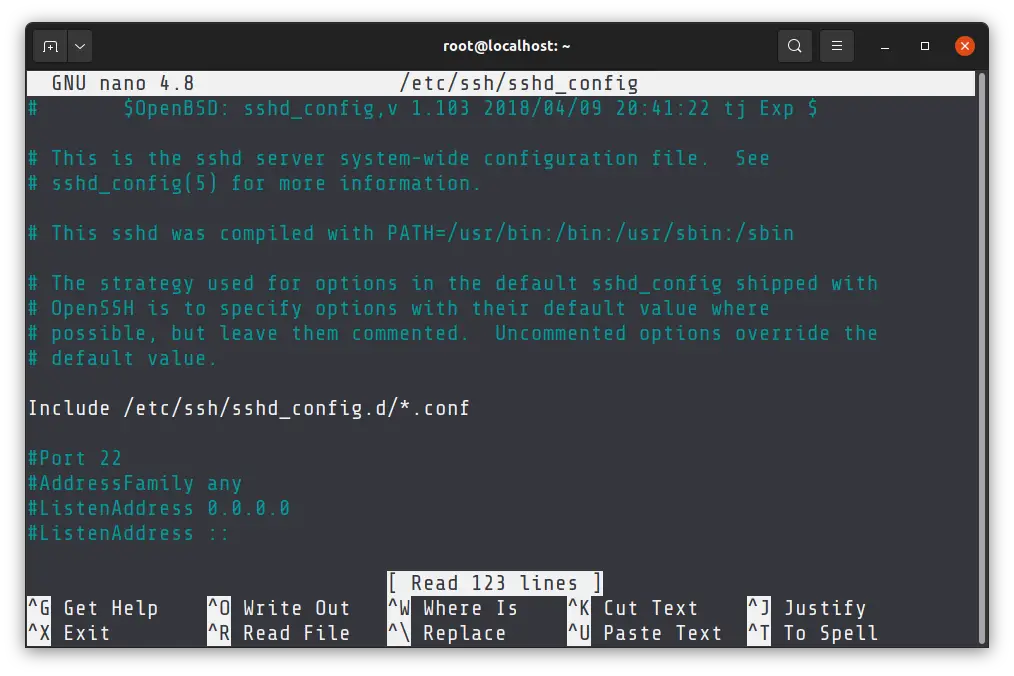1014x676 pixels.
Task: Click Write Out to save the file
Action: pyautogui.click(x=297, y=608)
